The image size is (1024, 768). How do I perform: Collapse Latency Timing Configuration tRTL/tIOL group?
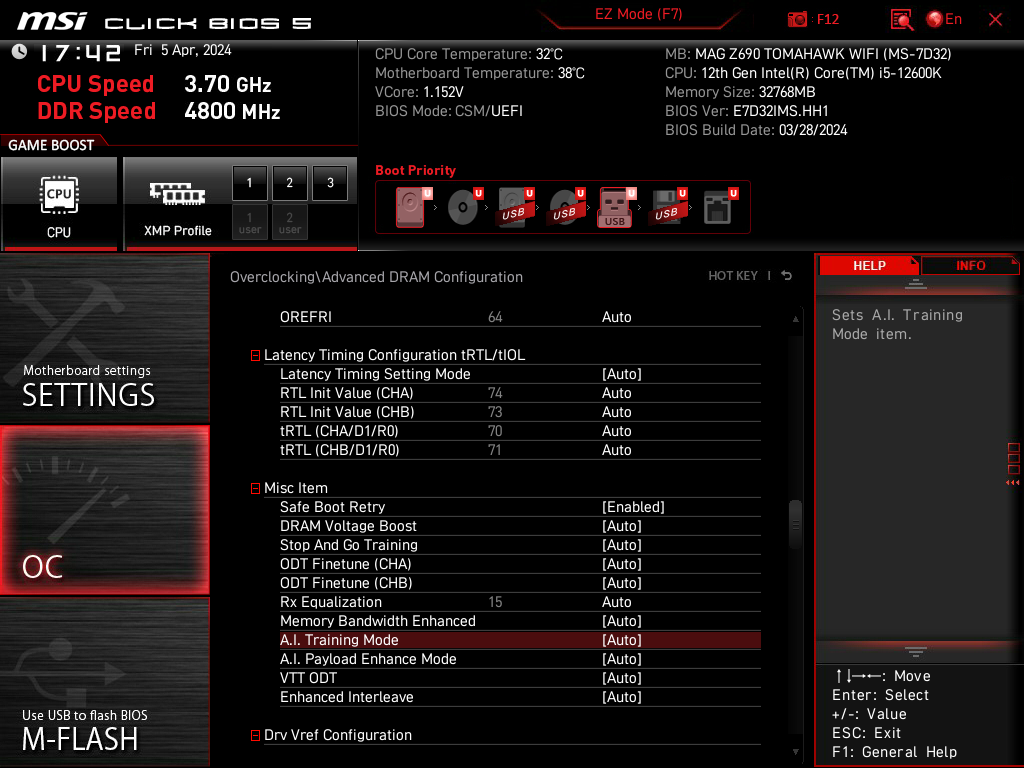pyautogui.click(x=255, y=356)
